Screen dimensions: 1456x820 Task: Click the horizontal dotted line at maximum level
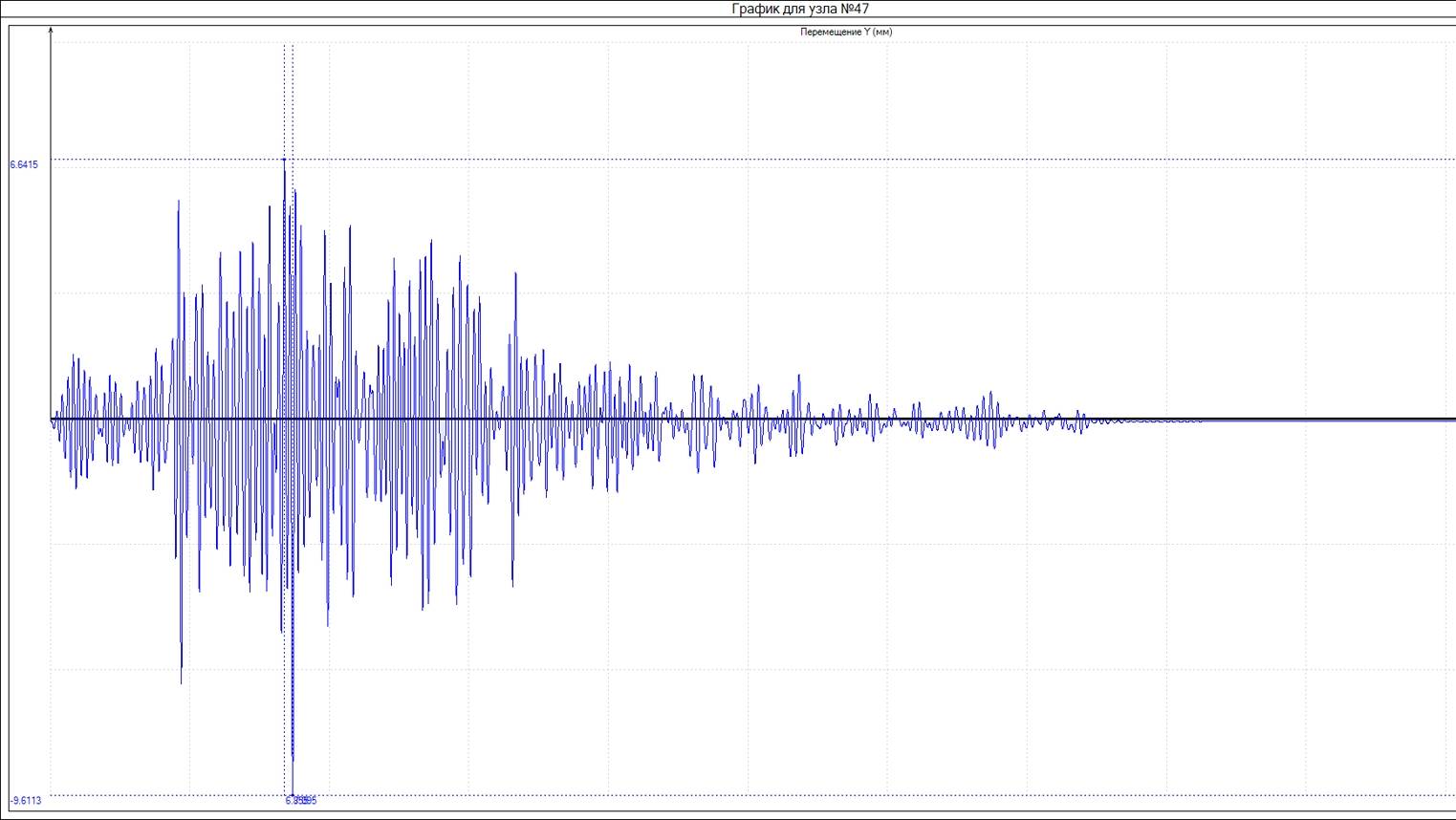(x=860, y=160)
